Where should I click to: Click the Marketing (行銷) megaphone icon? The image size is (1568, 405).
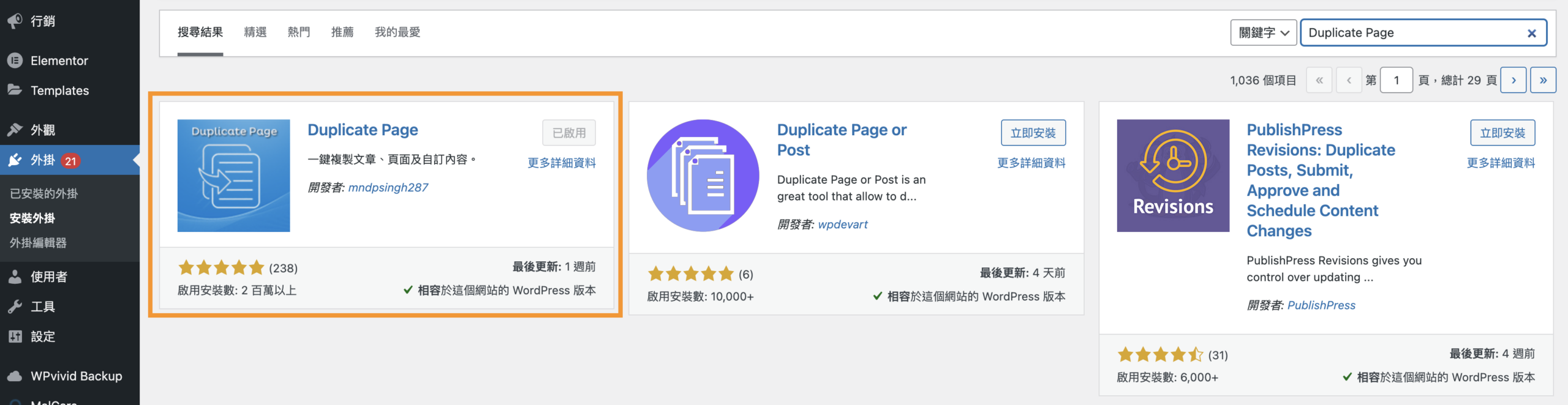pos(15,21)
